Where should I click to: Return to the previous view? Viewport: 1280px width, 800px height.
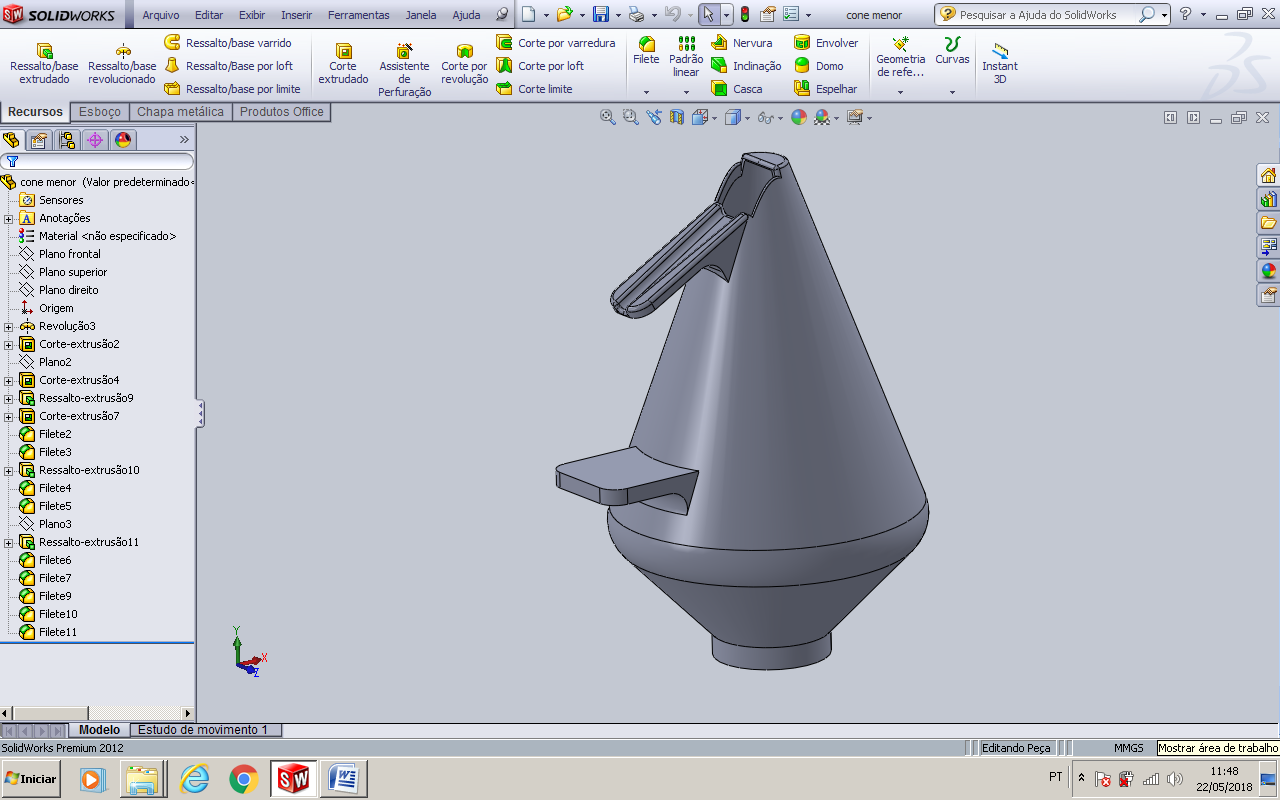tap(653, 117)
